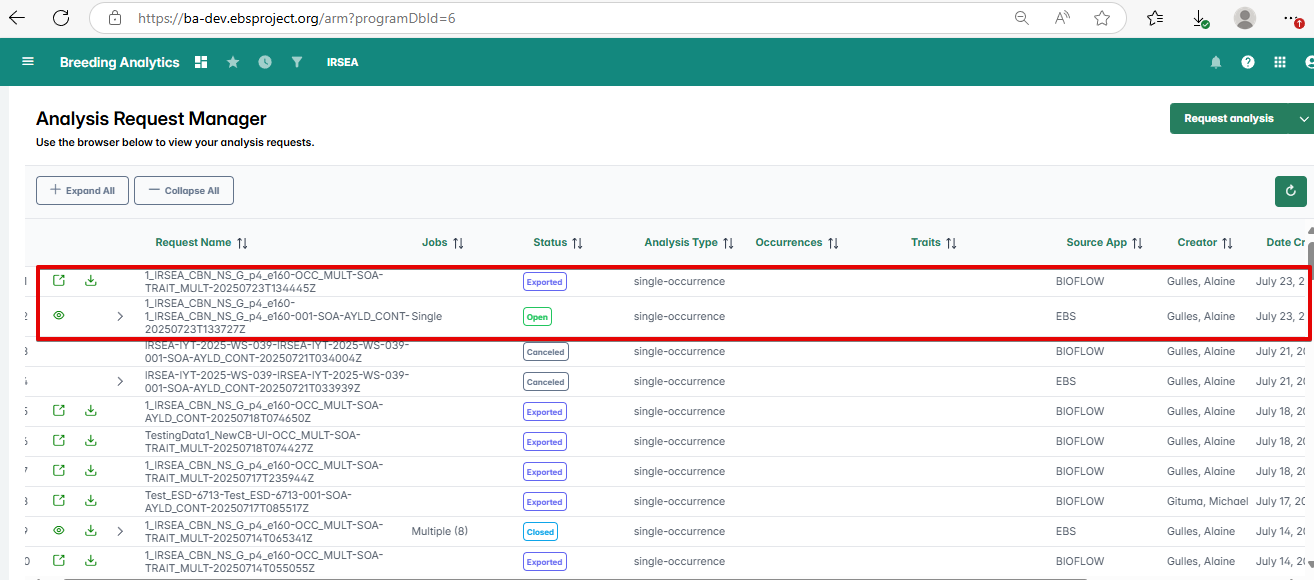Open the recent history clock icon
The width and height of the screenshot is (1316, 580).
coord(265,62)
